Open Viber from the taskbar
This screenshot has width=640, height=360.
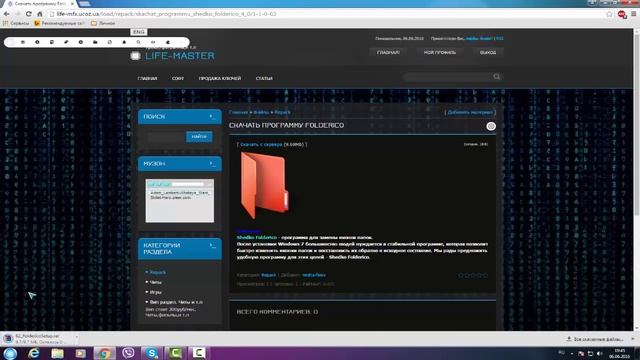(x=128, y=353)
